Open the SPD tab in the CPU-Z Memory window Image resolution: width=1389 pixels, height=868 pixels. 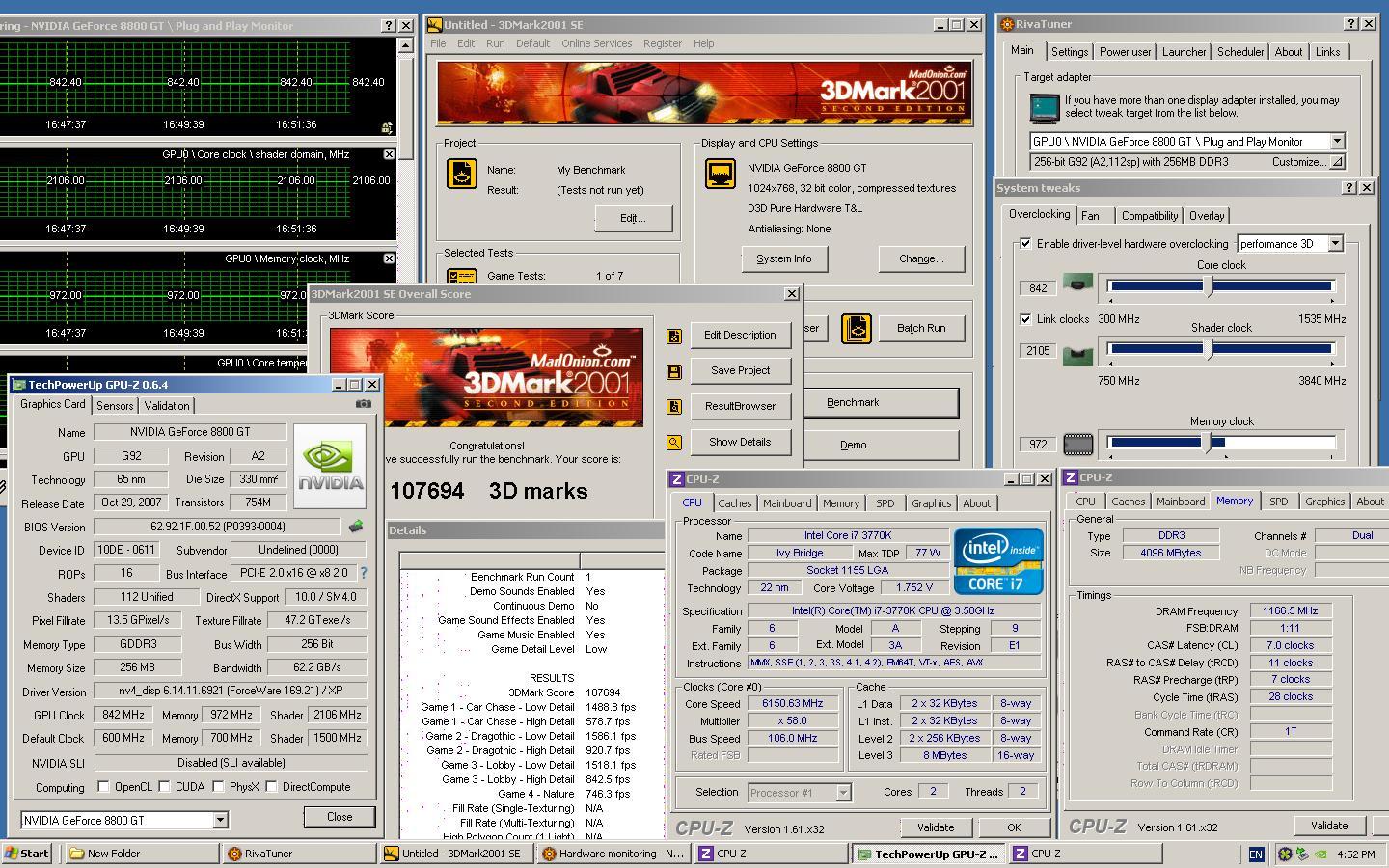pos(1278,502)
